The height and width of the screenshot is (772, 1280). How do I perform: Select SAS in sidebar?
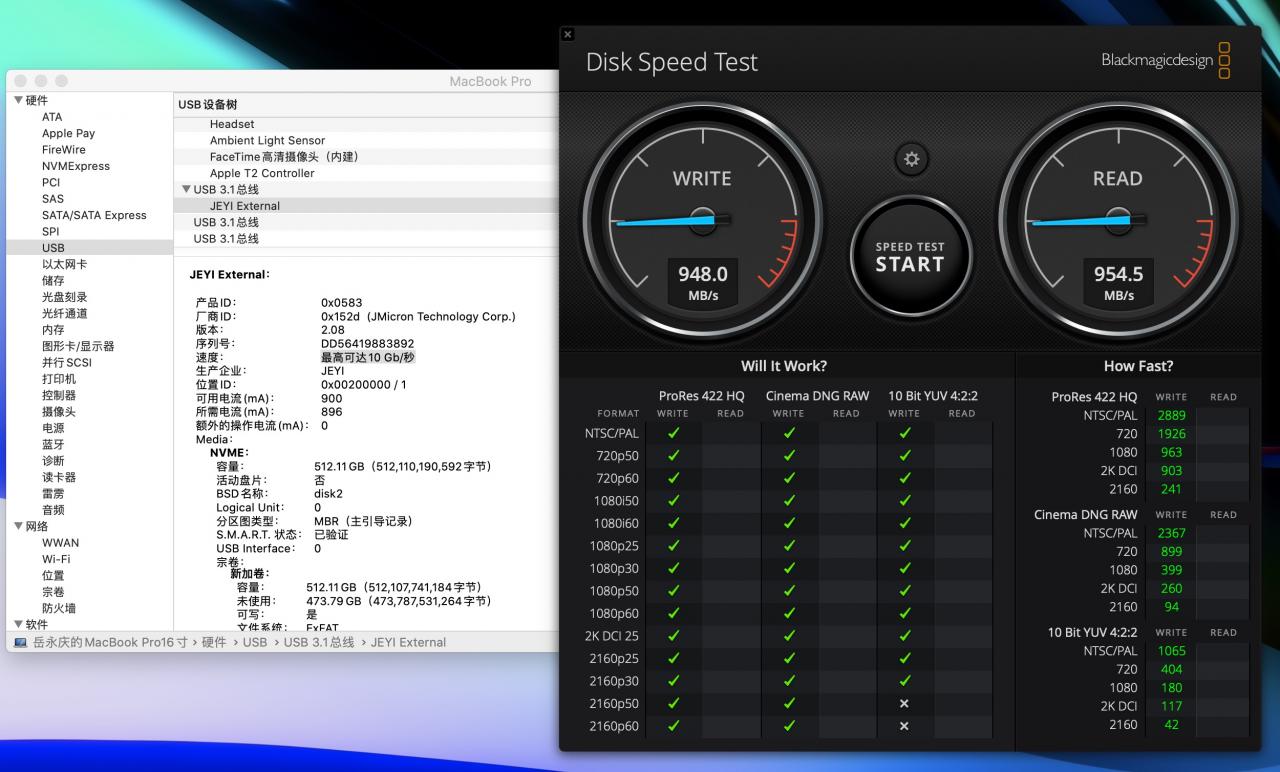pos(53,199)
